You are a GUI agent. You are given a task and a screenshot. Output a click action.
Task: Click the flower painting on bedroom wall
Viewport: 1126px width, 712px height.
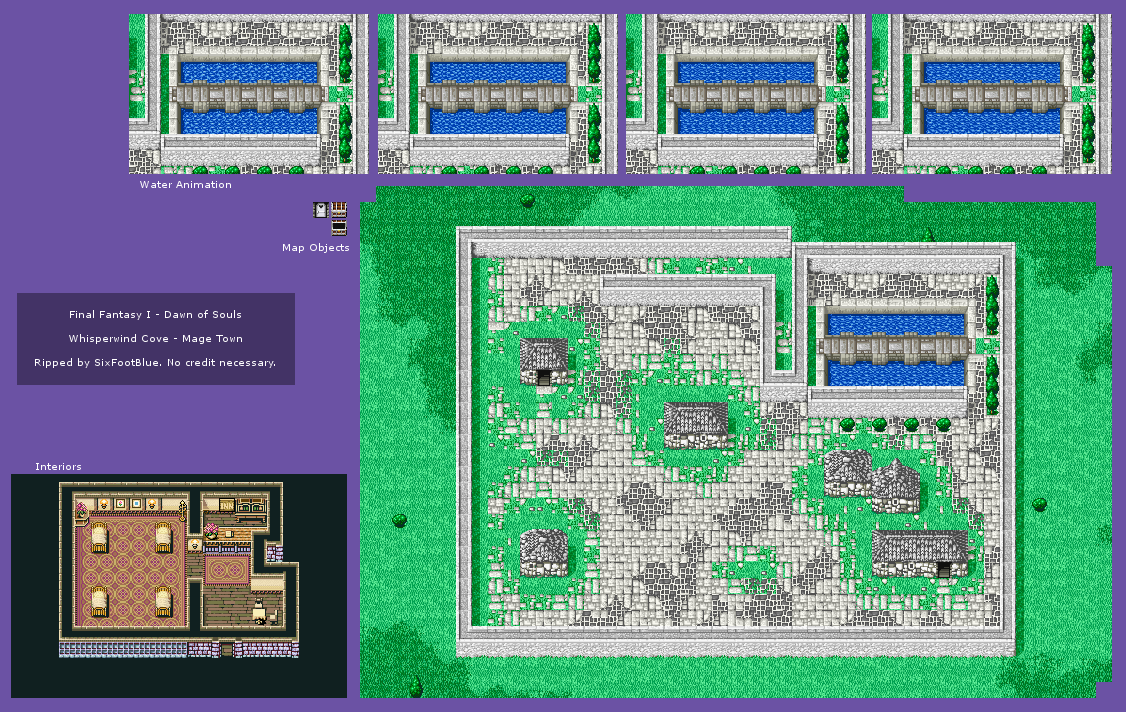pyautogui.click(x=120, y=503)
